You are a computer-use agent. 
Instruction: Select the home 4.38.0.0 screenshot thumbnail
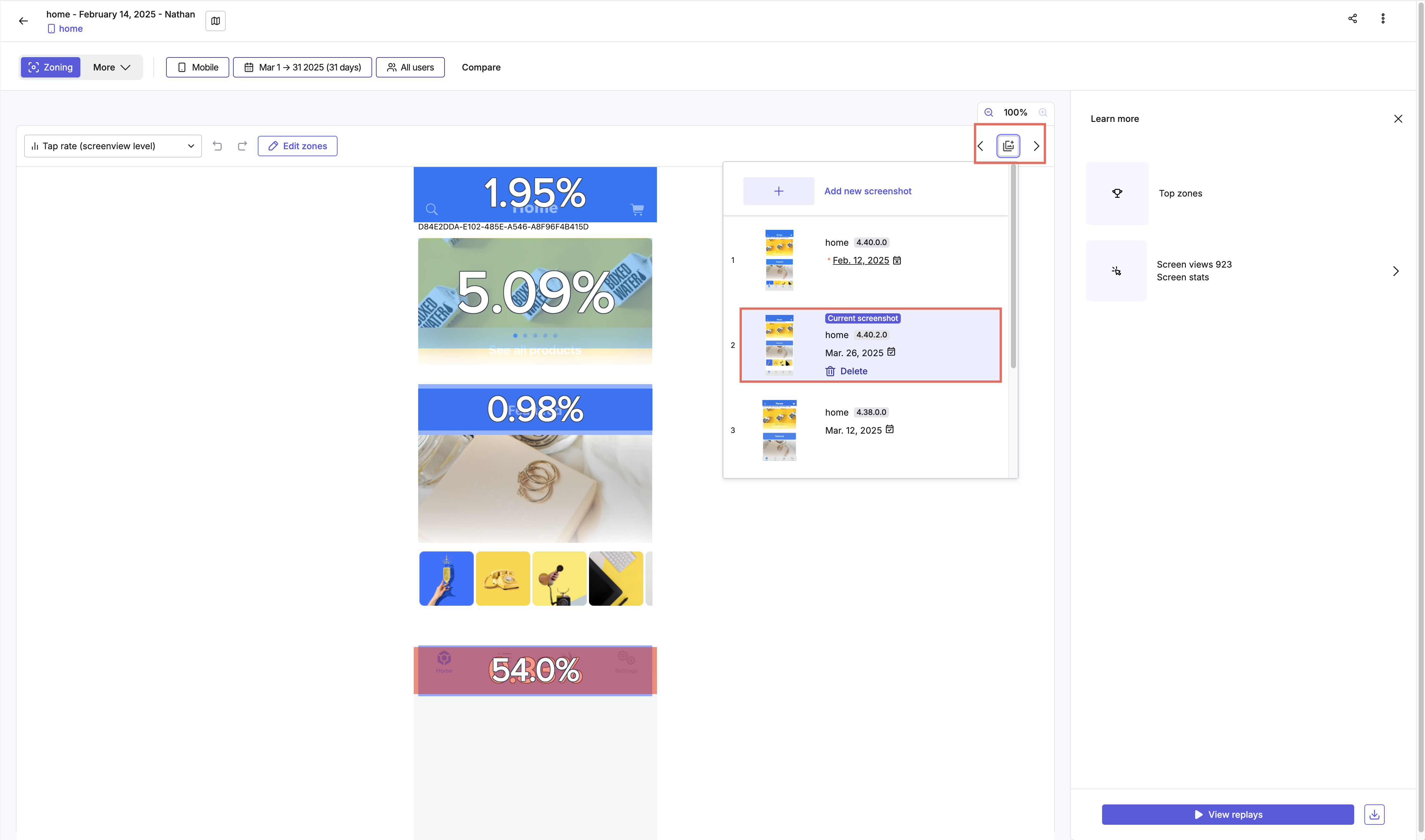(x=779, y=430)
